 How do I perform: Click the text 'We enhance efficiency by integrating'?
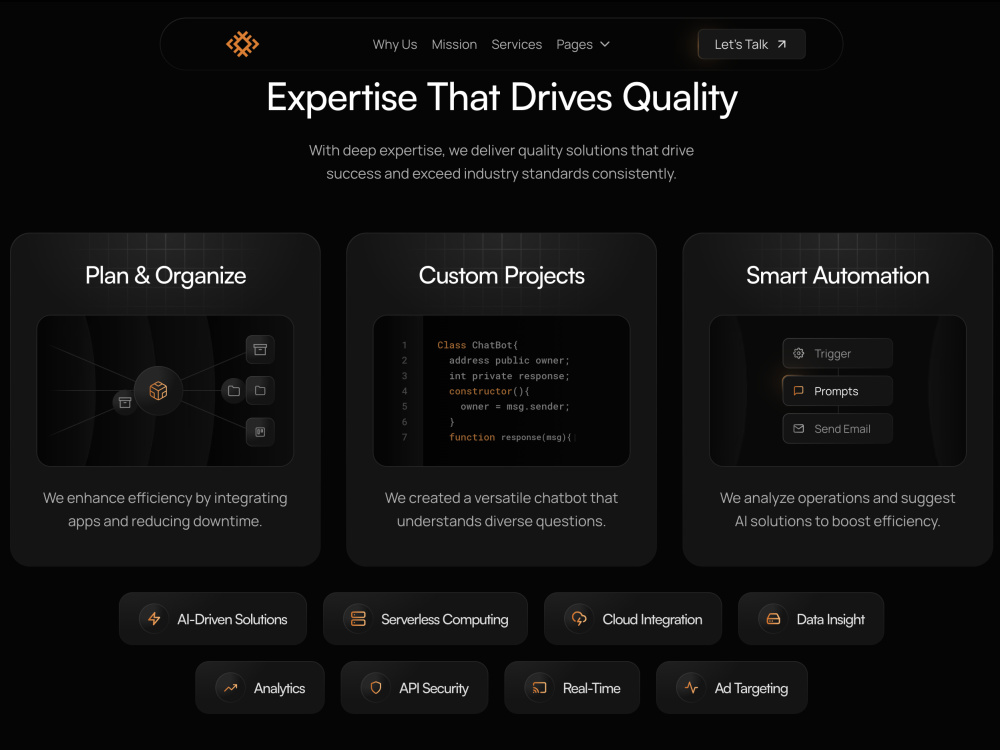(165, 497)
